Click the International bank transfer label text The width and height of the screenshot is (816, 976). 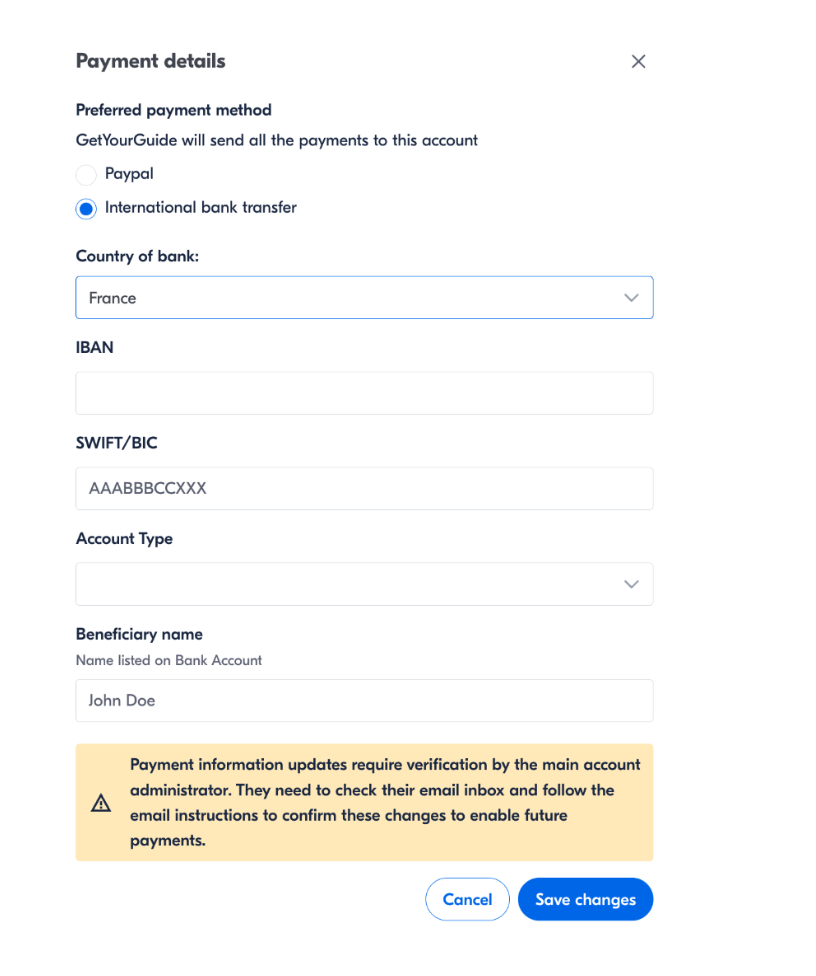(201, 208)
